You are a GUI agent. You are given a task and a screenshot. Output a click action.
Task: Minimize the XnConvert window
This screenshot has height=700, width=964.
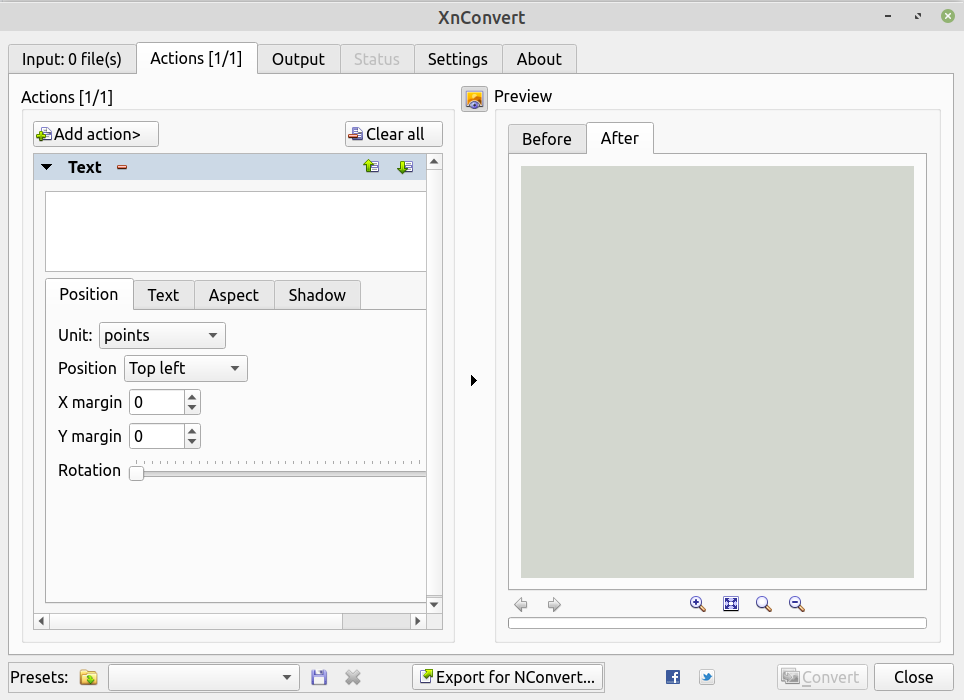pyautogui.click(x=888, y=17)
